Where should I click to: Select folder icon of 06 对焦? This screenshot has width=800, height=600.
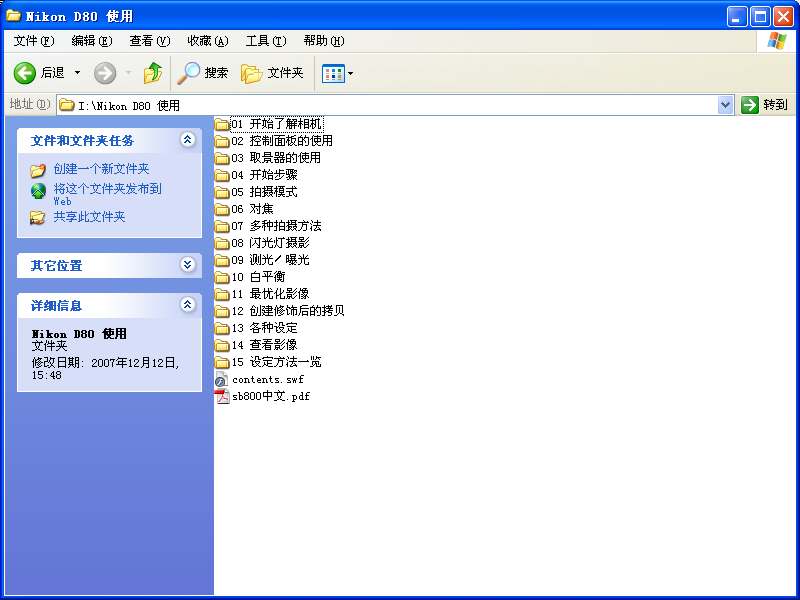click(x=222, y=209)
